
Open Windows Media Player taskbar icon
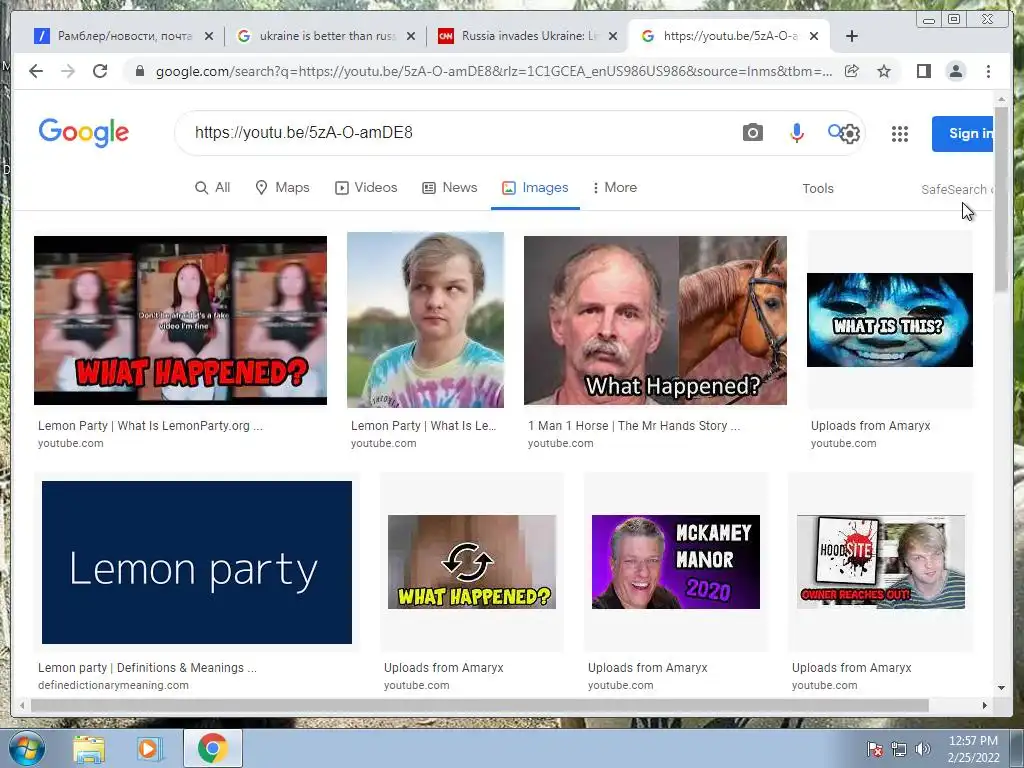click(150, 749)
